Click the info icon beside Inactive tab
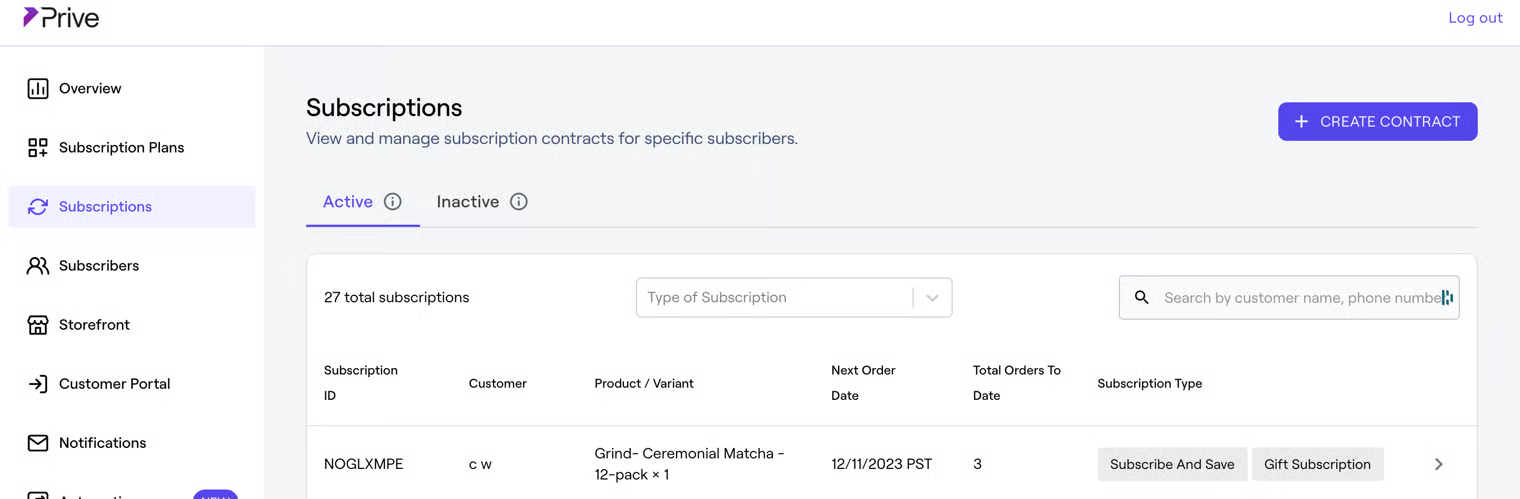This screenshot has height=499, width=1520. click(x=519, y=202)
